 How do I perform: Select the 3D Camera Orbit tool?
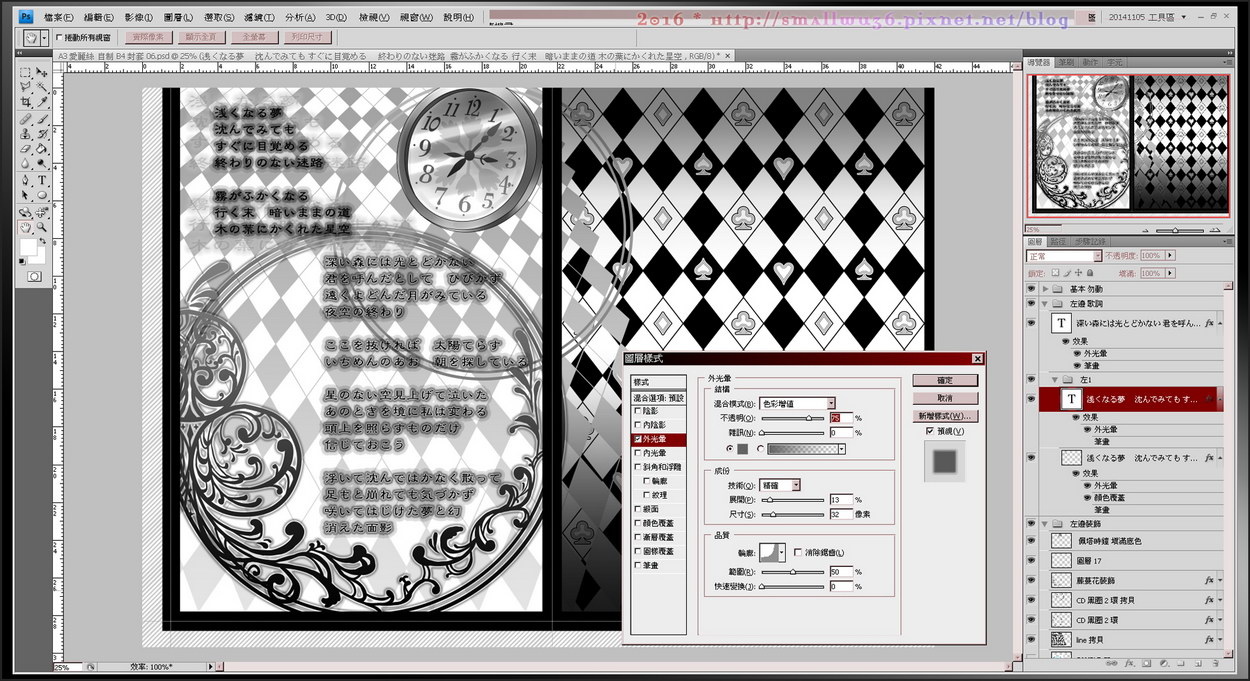(x=42, y=212)
